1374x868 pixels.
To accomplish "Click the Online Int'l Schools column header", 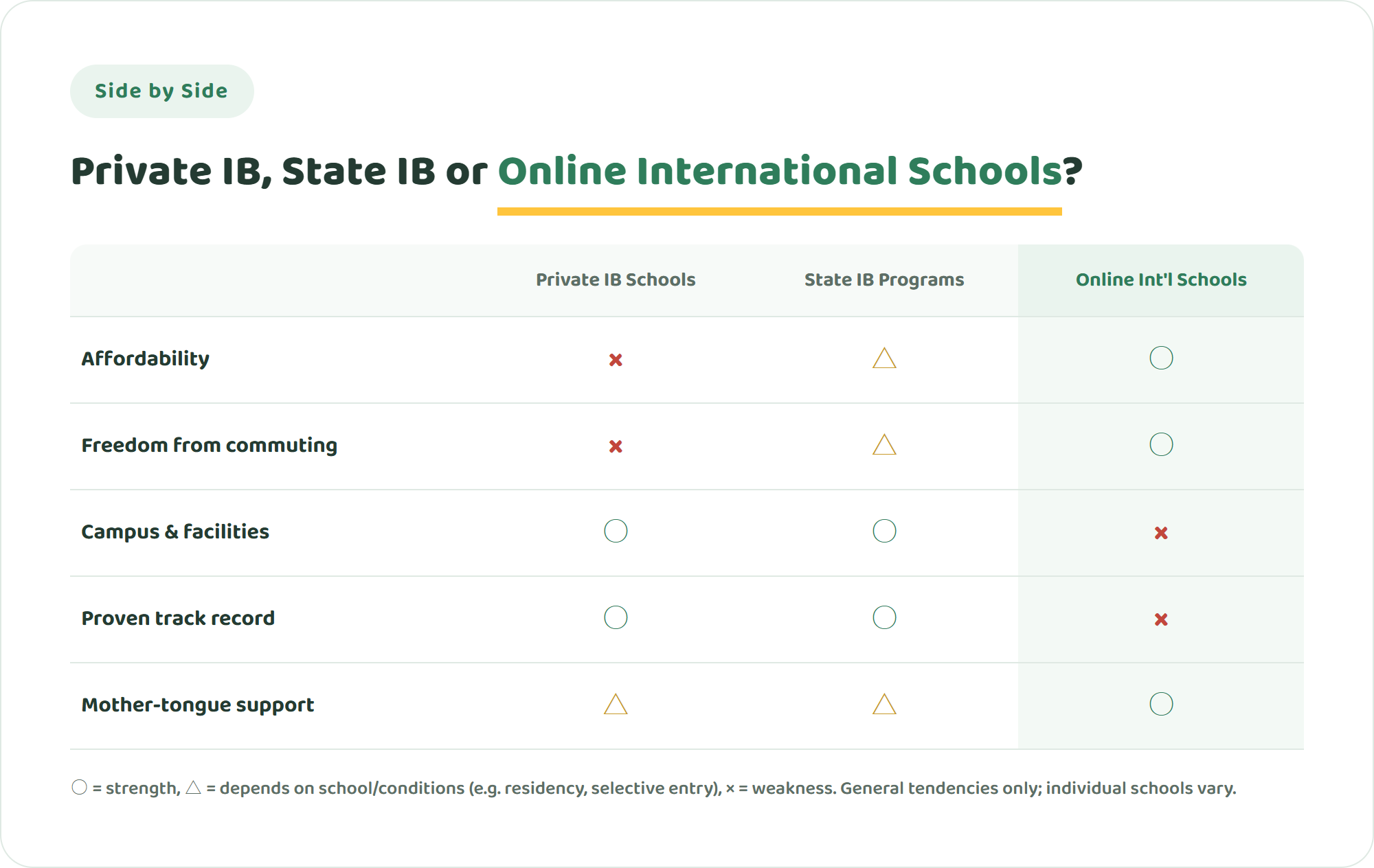I will (x=1161, y=279).
